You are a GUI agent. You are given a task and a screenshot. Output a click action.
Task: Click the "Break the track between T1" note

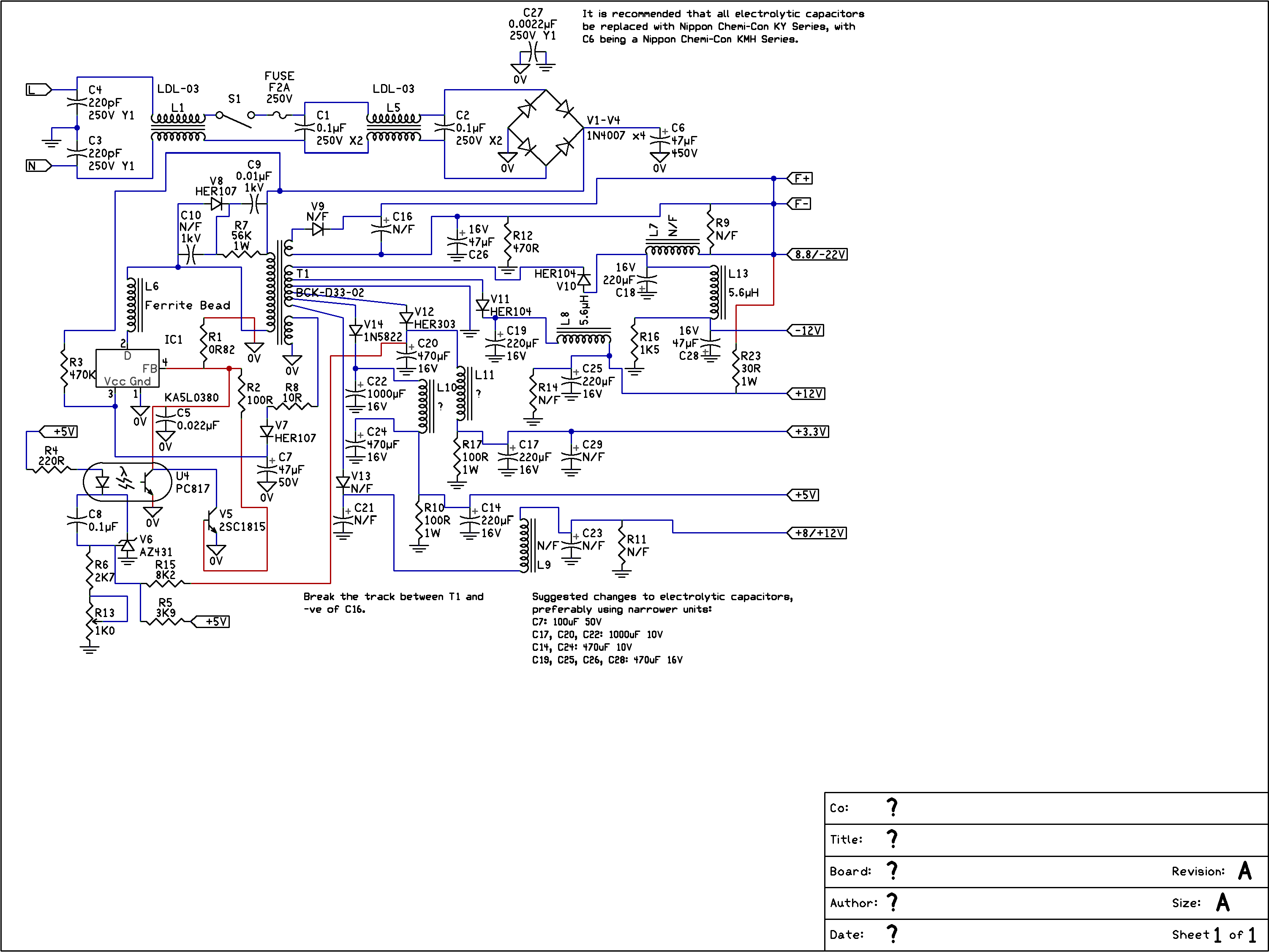(x=394, y=603)
